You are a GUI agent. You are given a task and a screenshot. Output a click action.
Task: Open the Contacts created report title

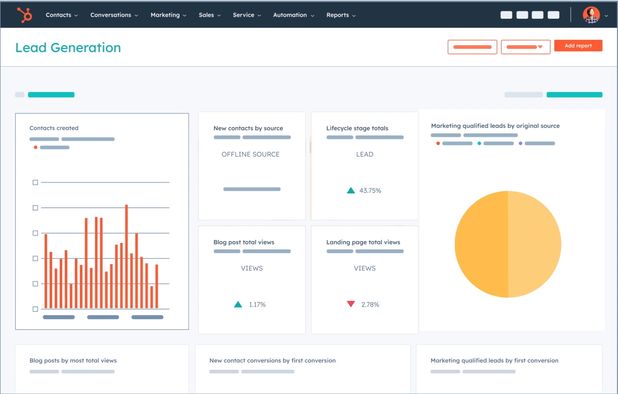point(54,128)
